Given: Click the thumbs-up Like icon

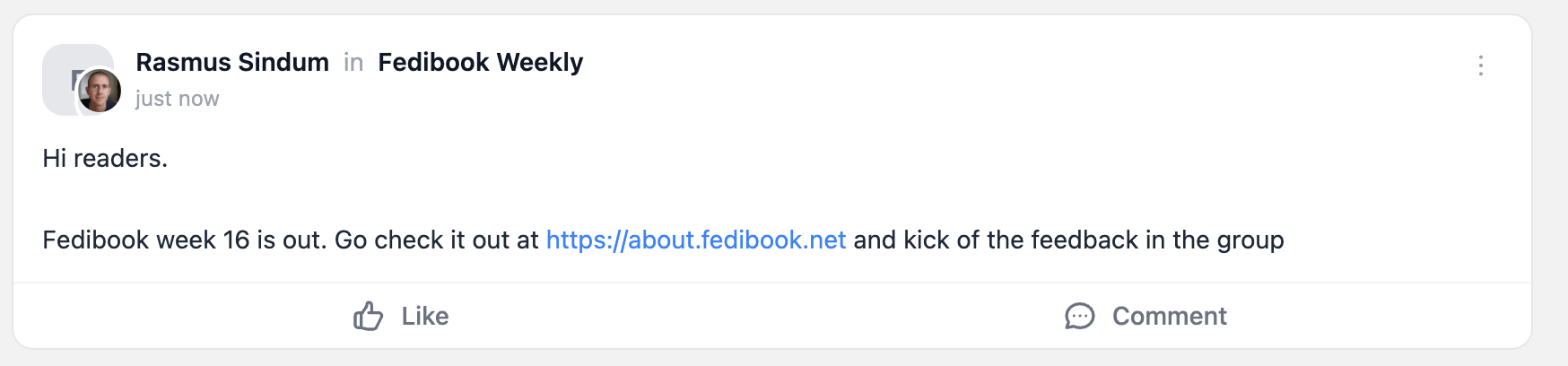Looking at the screenshot, I should click(x=368, y=316).
